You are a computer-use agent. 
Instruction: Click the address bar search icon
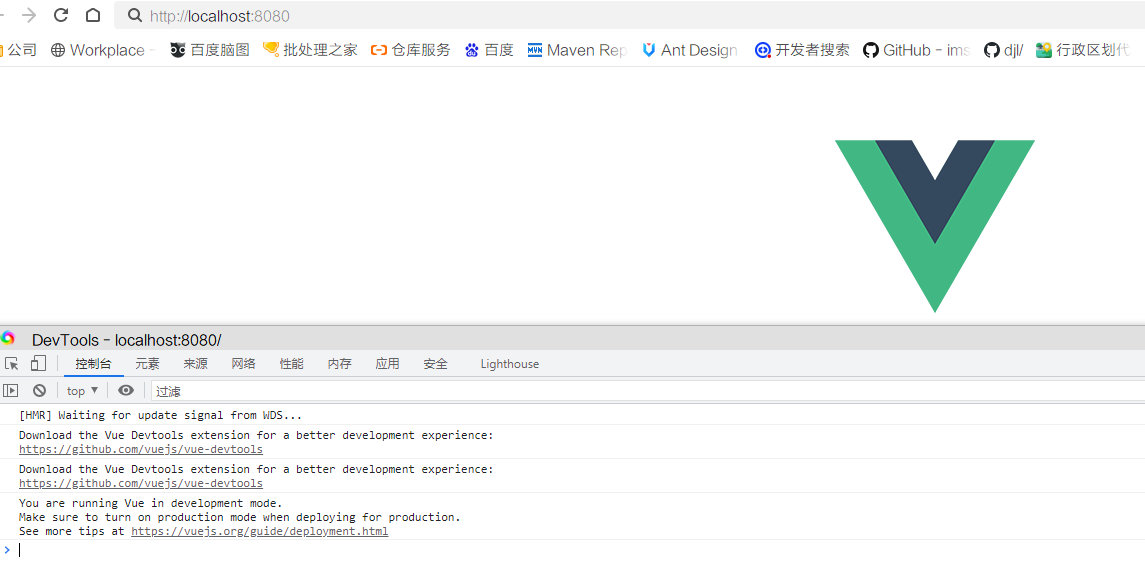(x=134, y=15)
